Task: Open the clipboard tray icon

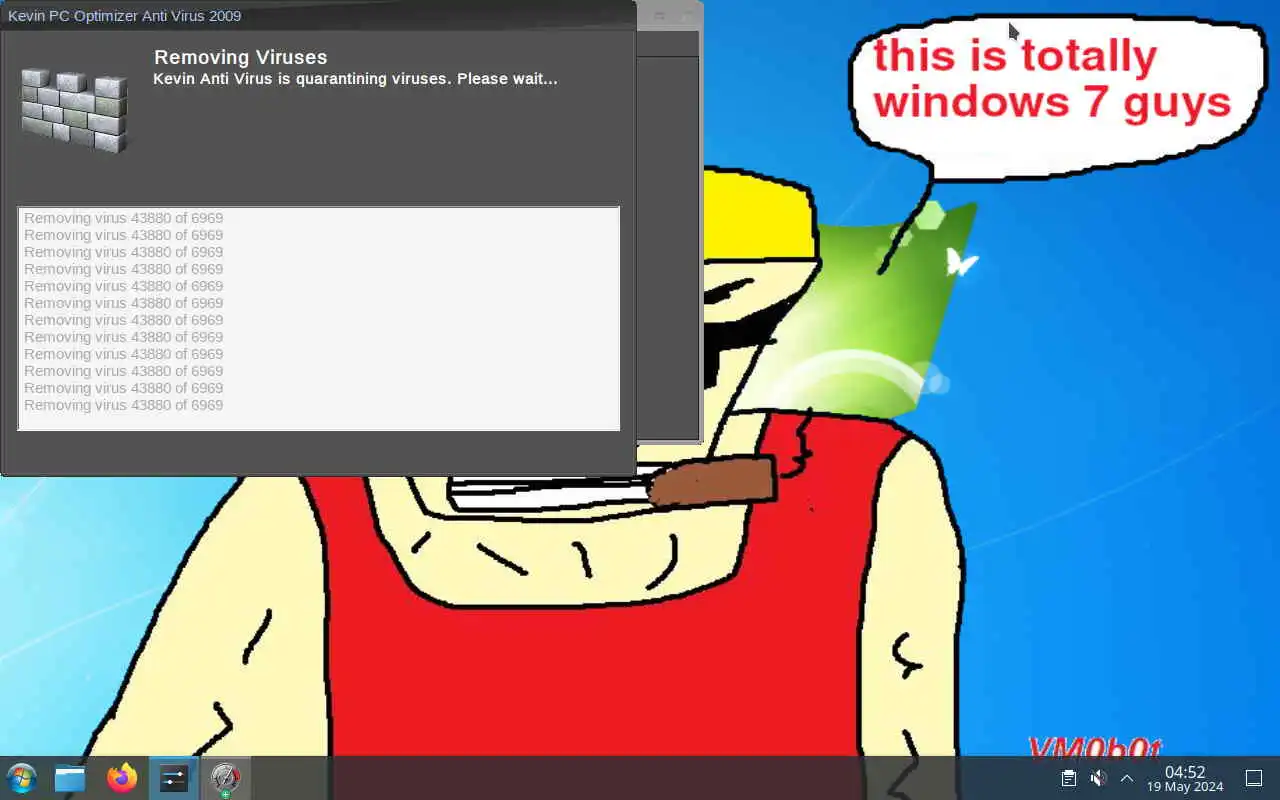Action: pyautogui.click(x=1068, y=778)
